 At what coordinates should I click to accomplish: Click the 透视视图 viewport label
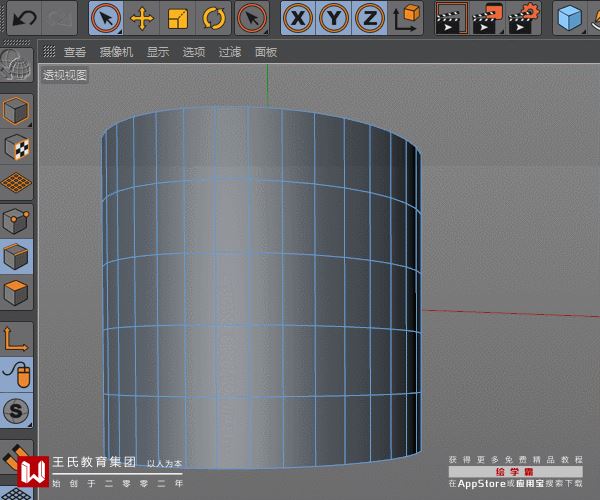65,75
